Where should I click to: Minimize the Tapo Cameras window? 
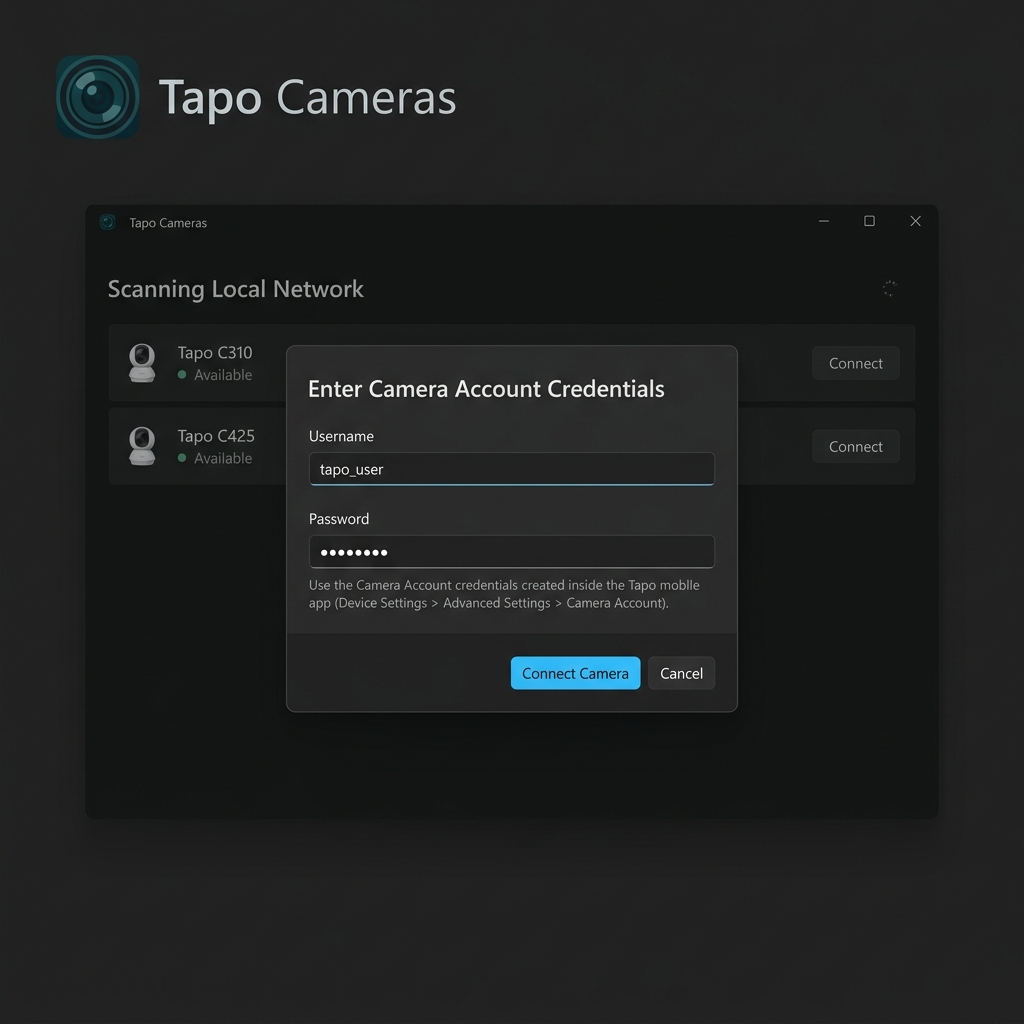[x=824, y=221]
